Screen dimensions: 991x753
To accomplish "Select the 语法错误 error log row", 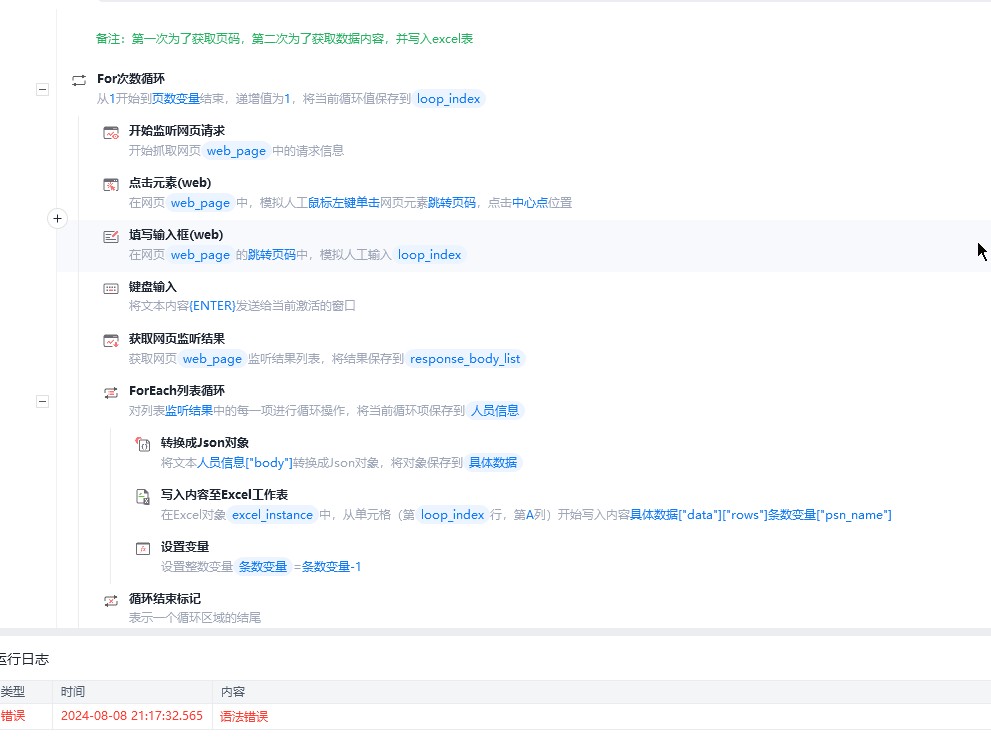I will [496, 716].
